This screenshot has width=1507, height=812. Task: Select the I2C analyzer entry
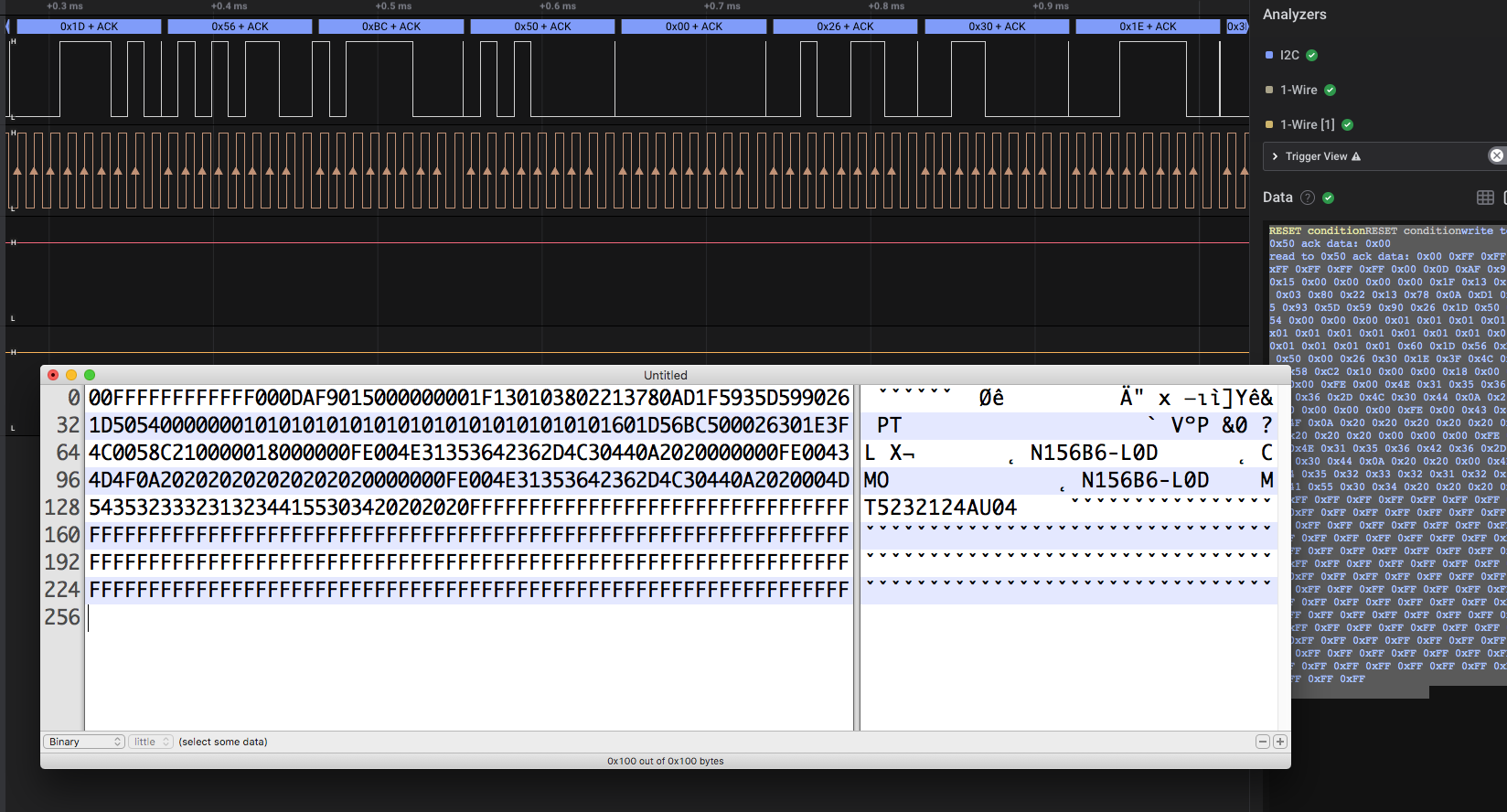[1289, 56]
